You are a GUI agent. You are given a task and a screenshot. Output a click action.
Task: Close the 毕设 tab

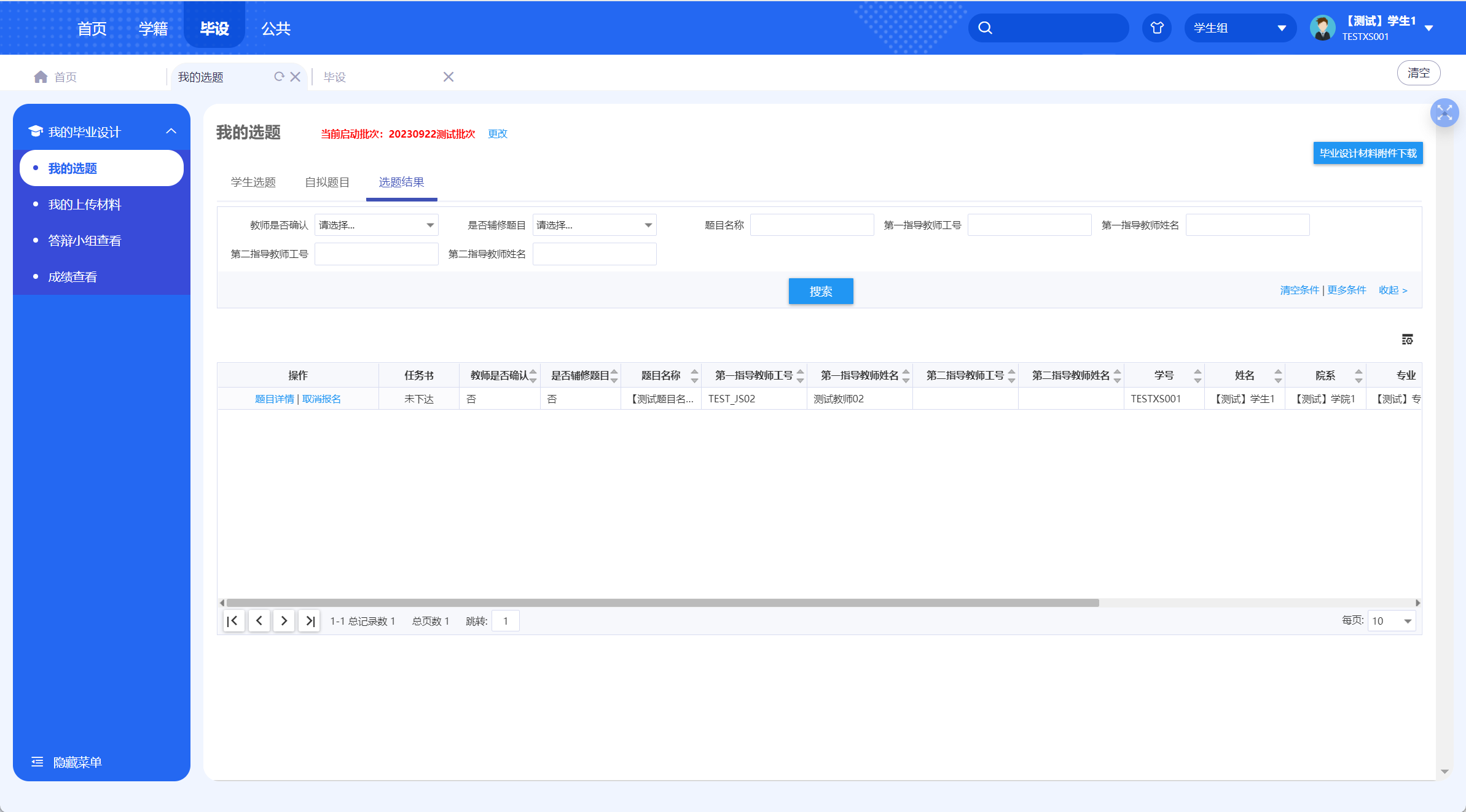click(x=449, y=77)
